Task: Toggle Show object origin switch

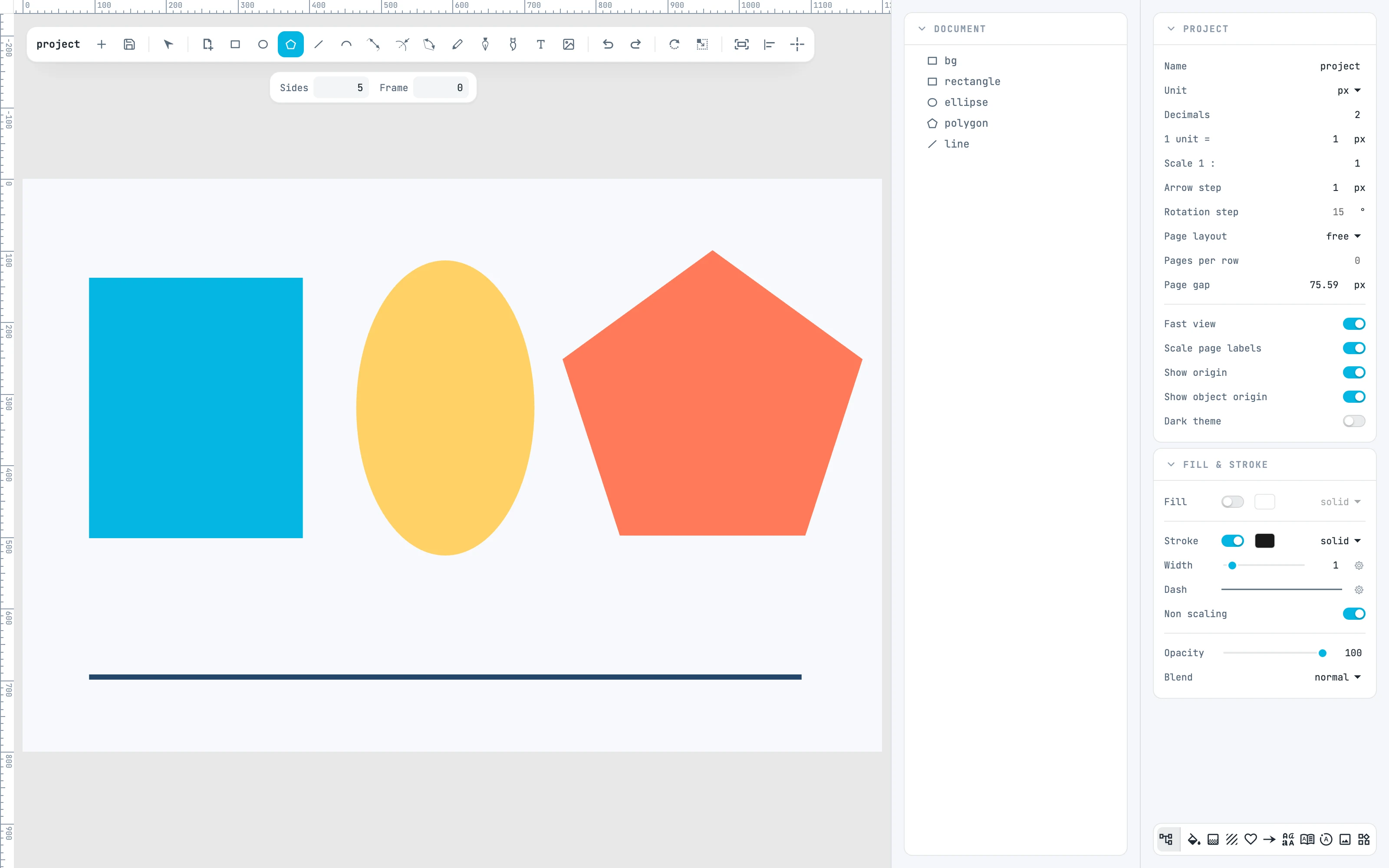Action: tap(1353, 397)
